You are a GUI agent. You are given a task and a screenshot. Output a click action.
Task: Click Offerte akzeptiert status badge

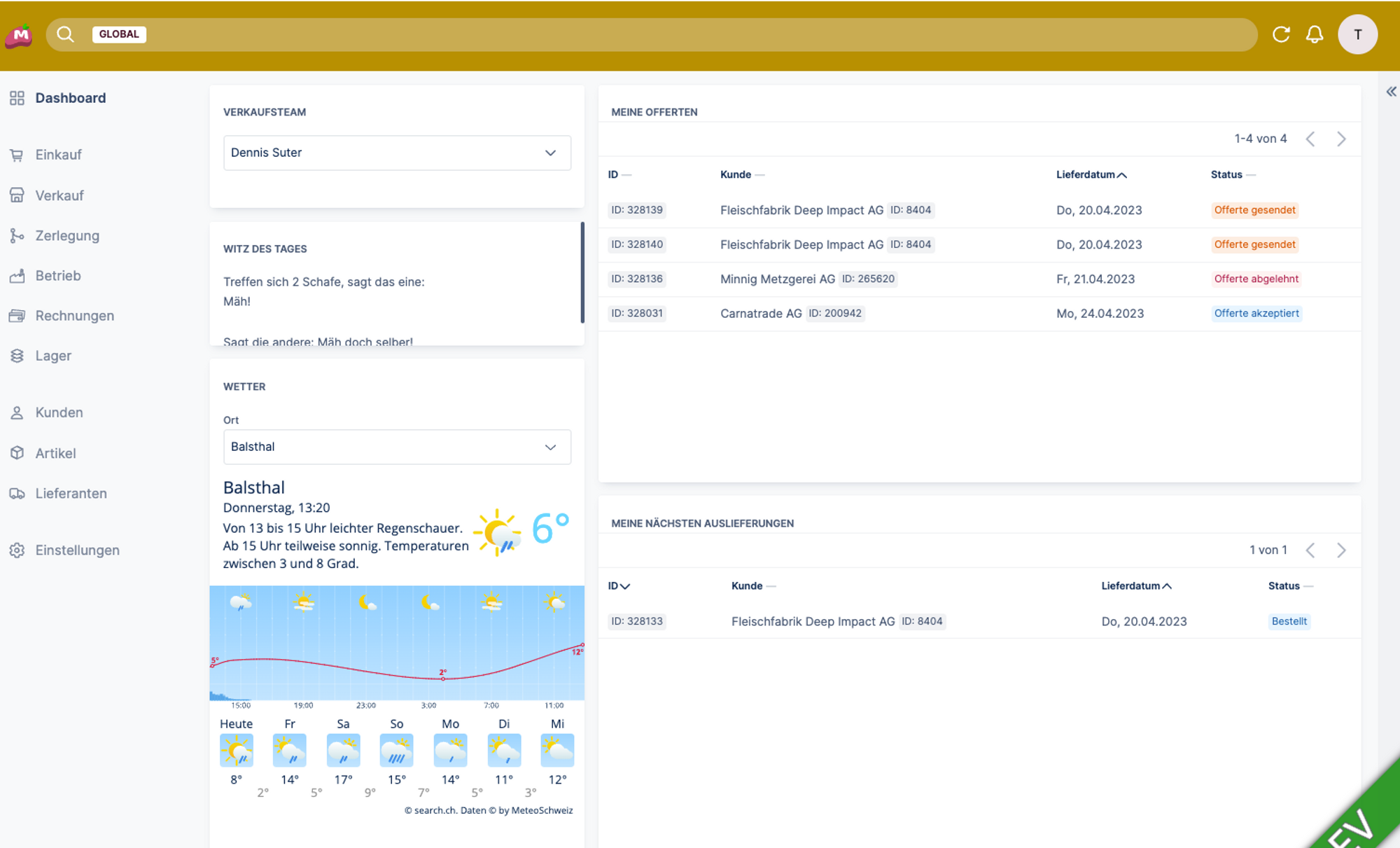tap(1256, 313)
